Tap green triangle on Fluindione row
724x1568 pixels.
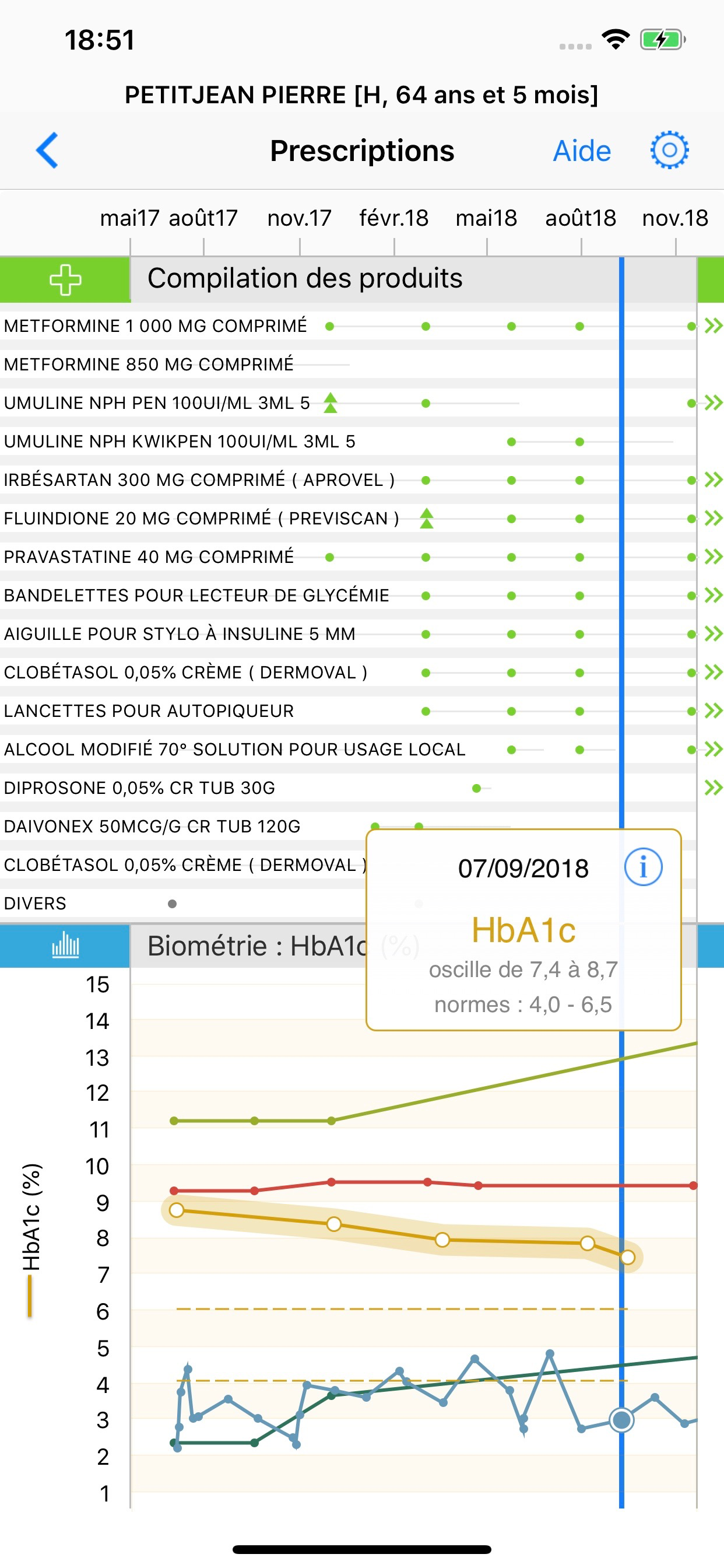427,519
